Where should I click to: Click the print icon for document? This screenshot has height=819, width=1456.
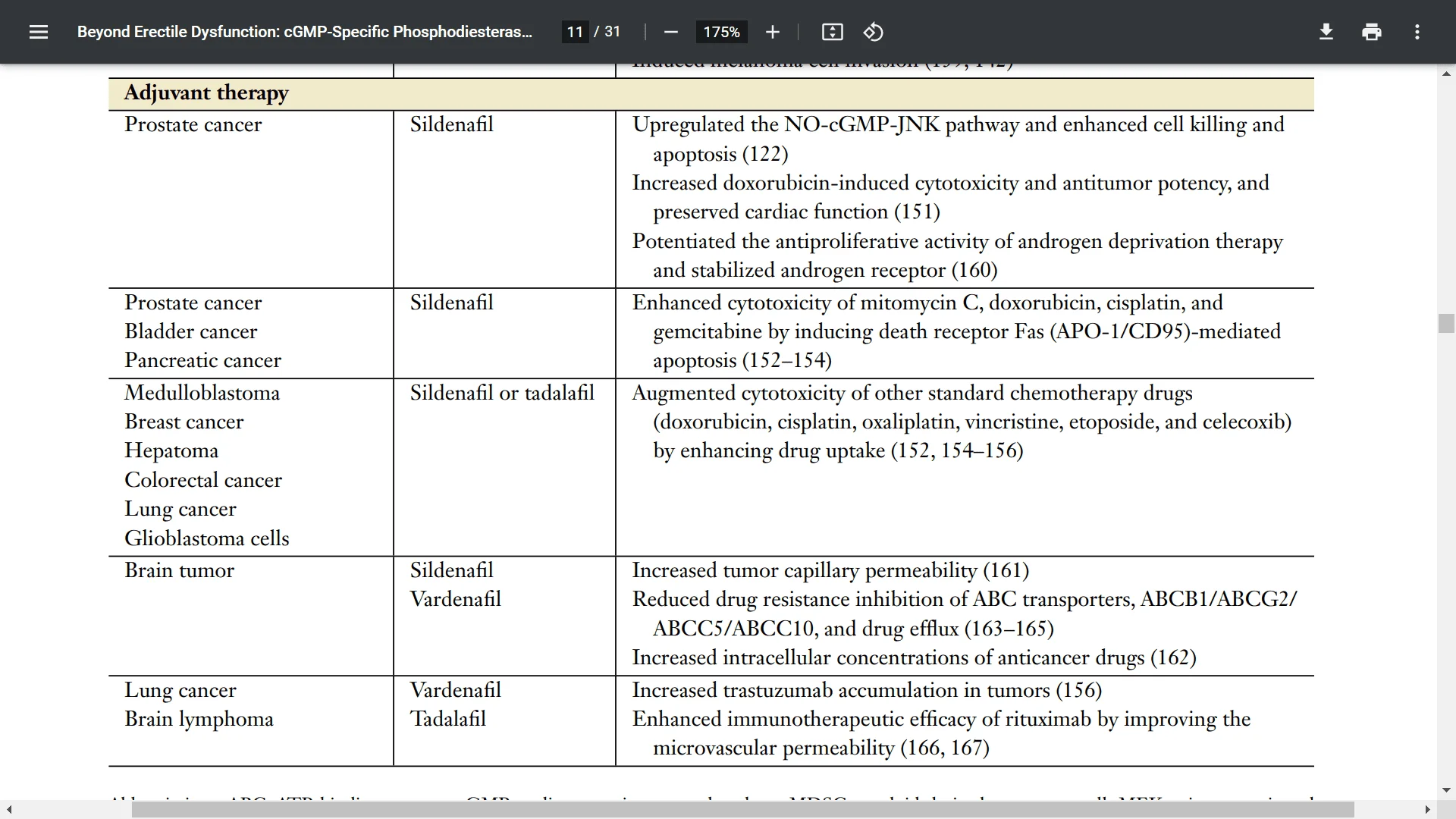(1371, 32)
